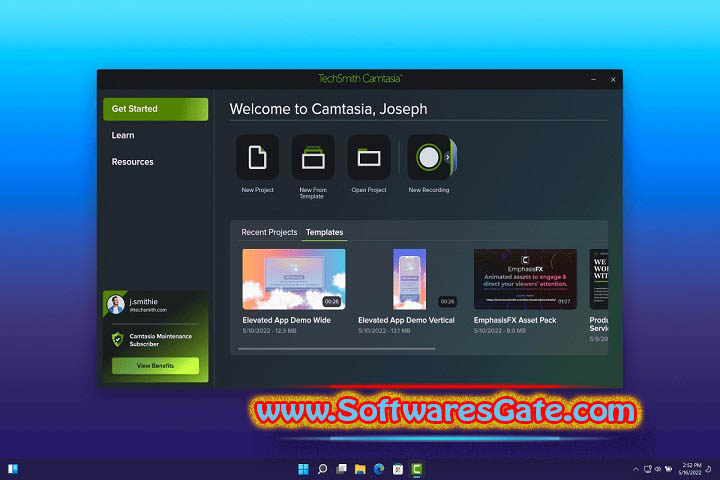Close the Camtasia welcome window

tap(613, 79)
